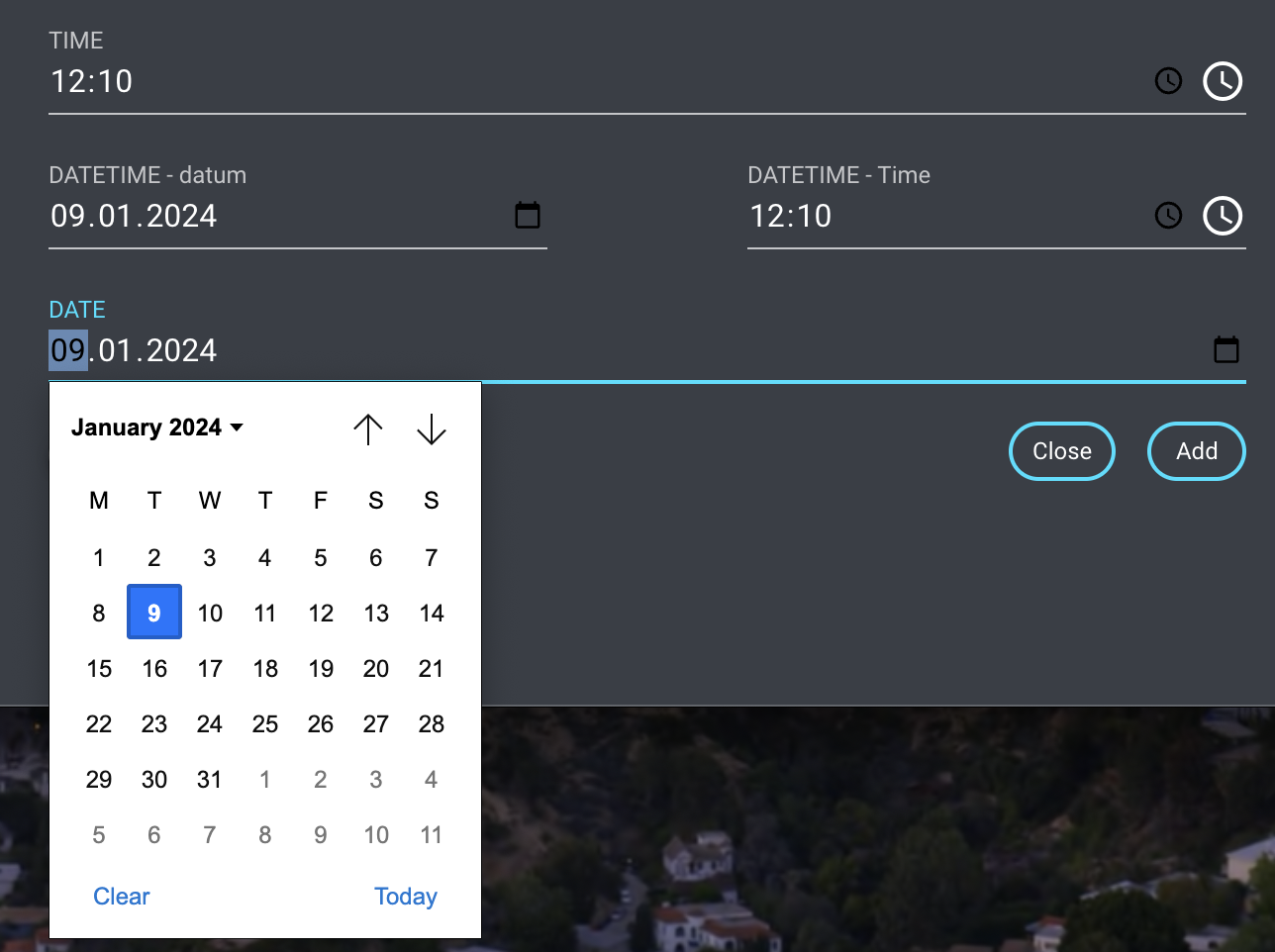Pick January 31 in the calendar

tap(210, 780)
